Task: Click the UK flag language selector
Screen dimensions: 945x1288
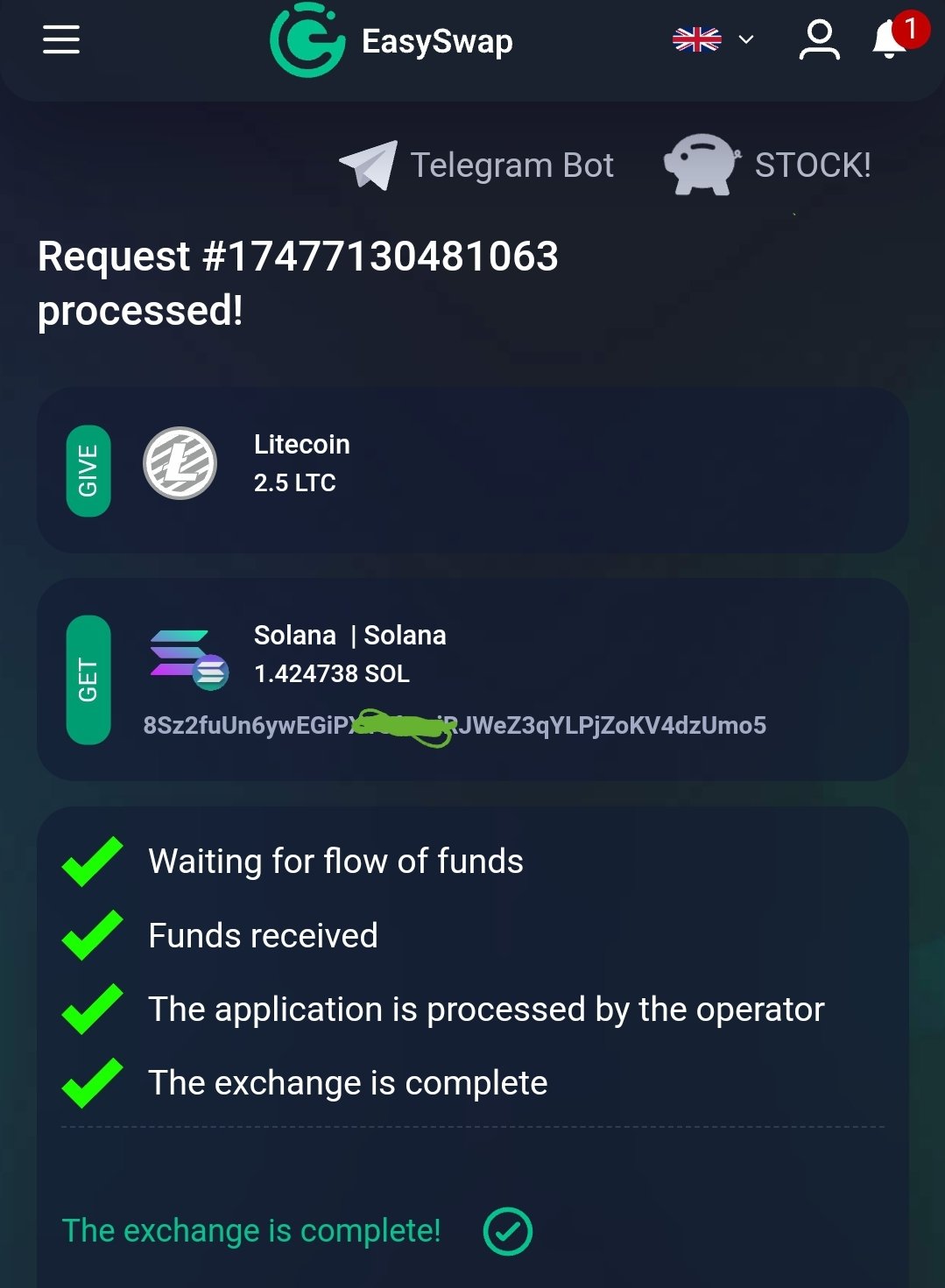Action: (x=697, y=39)
